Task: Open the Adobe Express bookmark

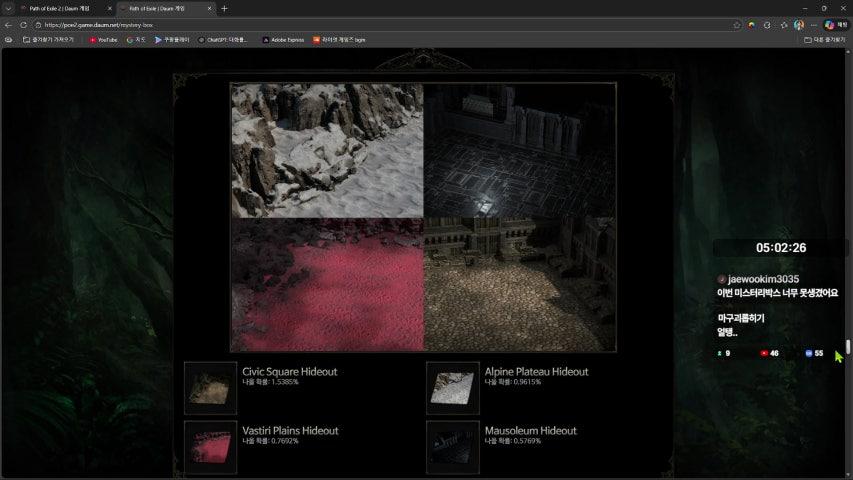Action: tap(283, 40)
